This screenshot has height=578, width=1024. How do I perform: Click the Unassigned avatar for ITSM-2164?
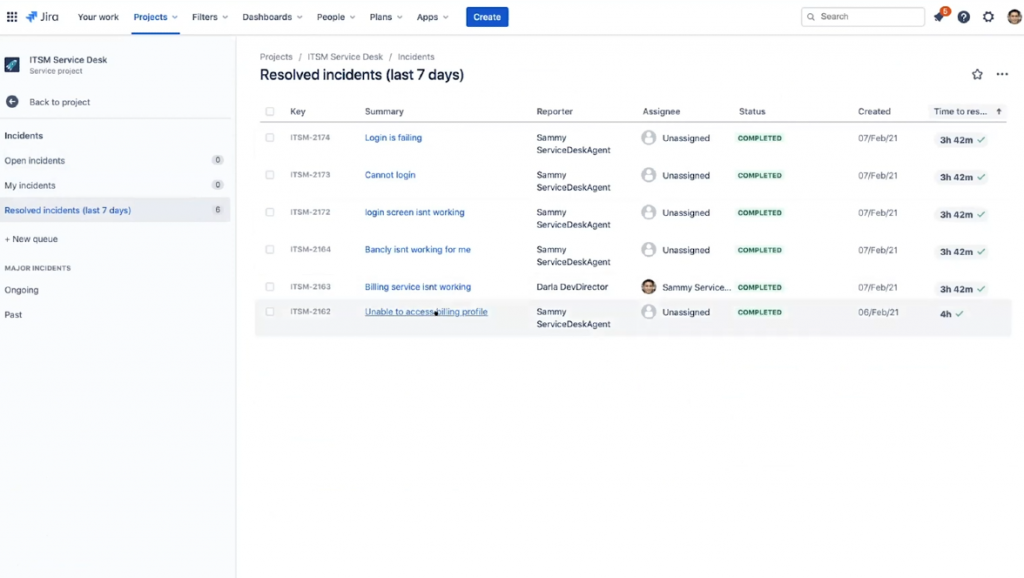(648, 249)
